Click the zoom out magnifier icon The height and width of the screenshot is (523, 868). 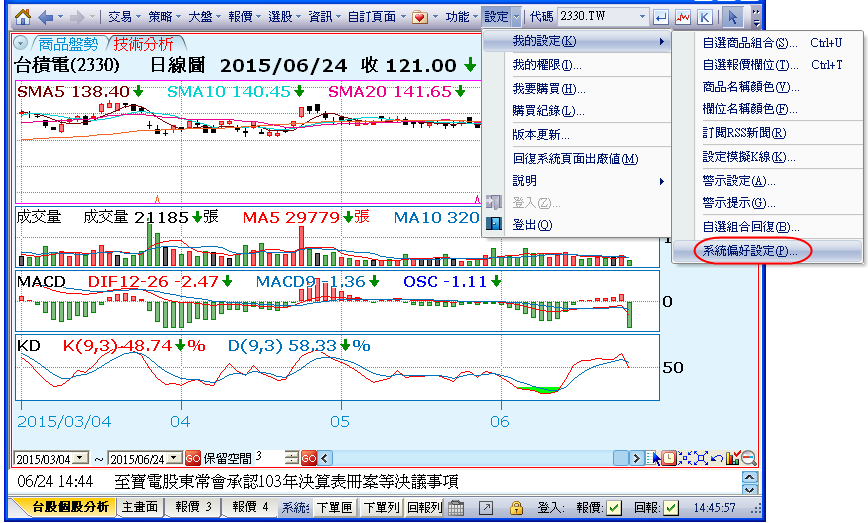tap(748, 458)
